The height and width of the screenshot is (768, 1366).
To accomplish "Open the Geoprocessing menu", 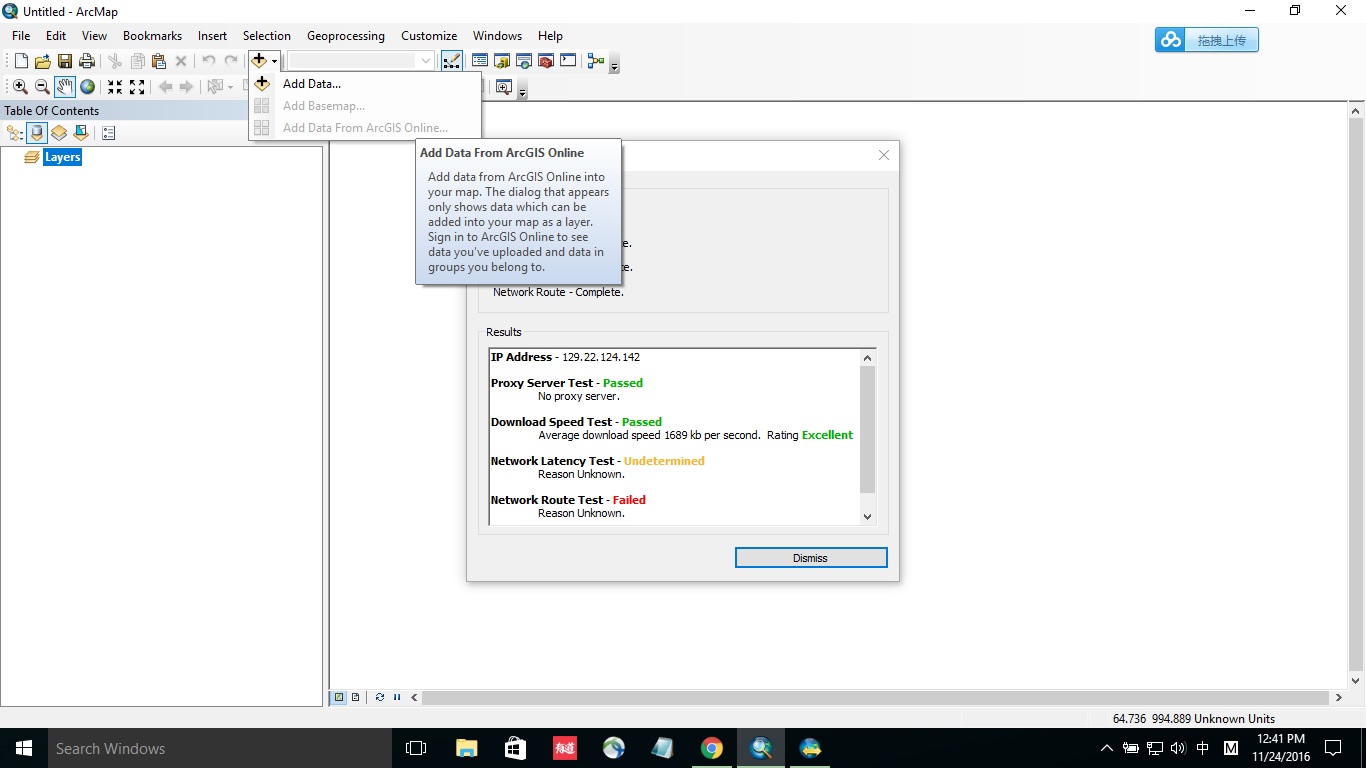I will [x=346, y=36].
